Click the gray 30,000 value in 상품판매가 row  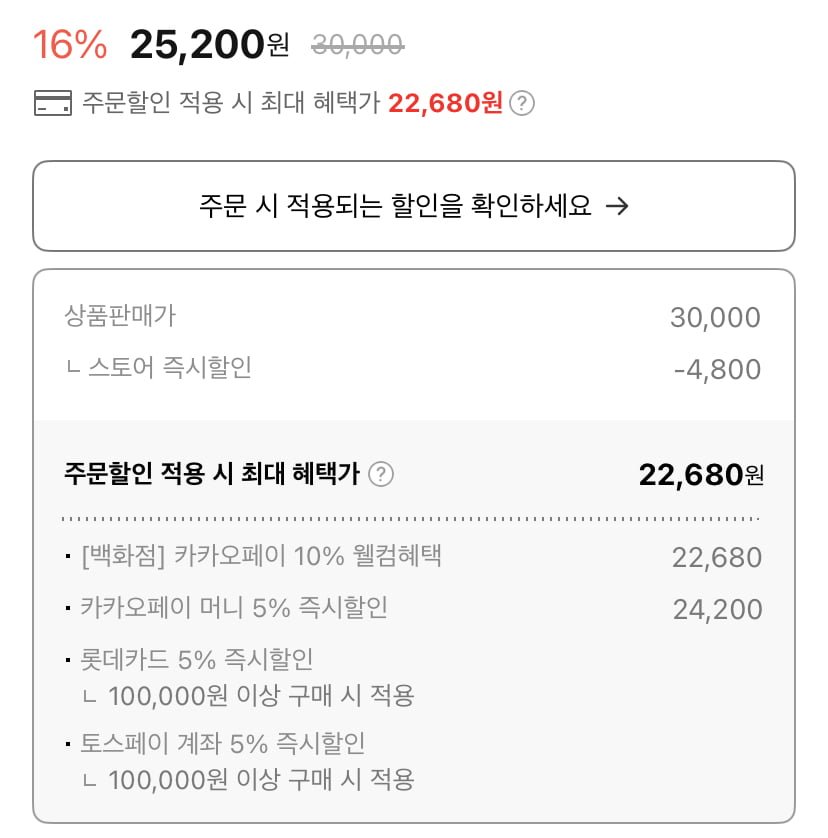[715, 318]
